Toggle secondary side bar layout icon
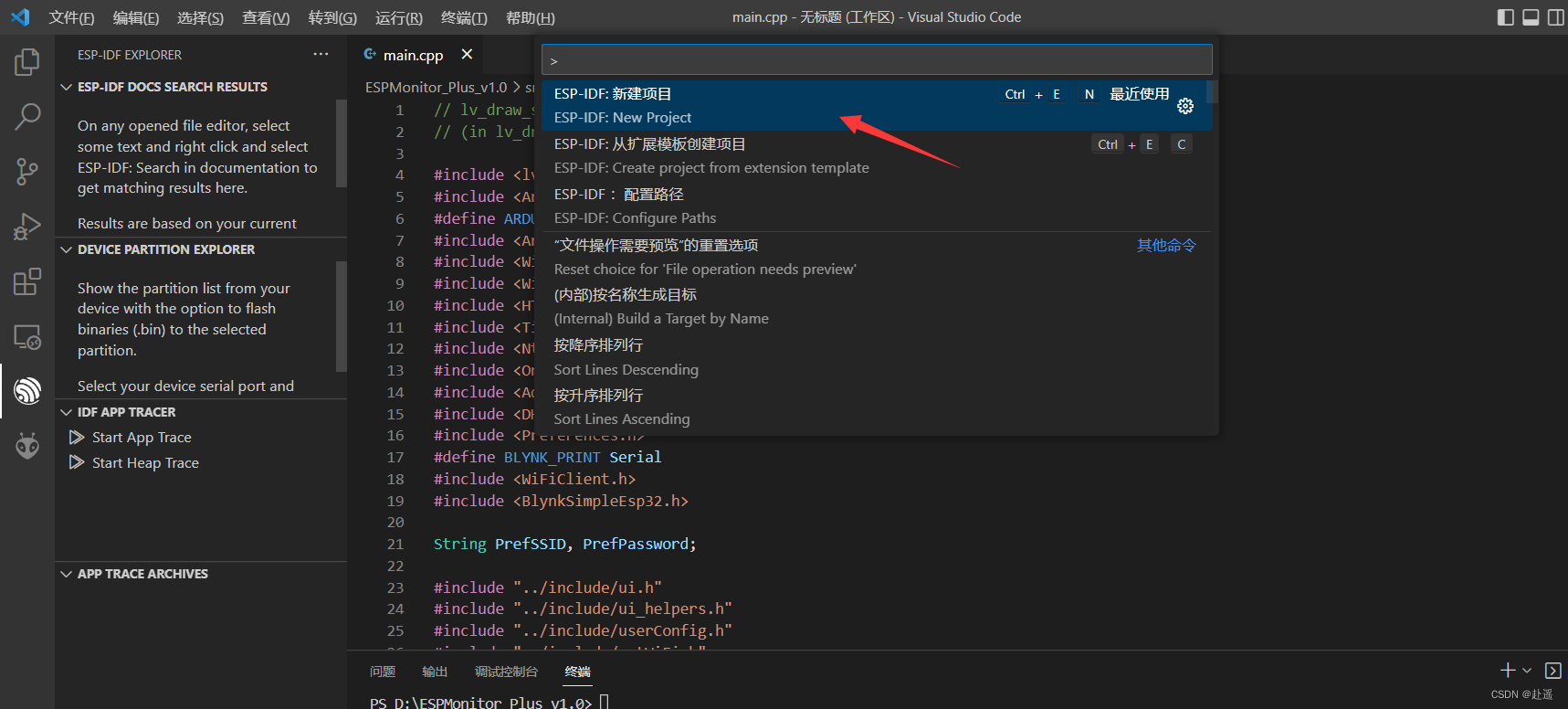Viewport: 1568px width, 709px height. pyautogui.click(x=1555, y=17)
